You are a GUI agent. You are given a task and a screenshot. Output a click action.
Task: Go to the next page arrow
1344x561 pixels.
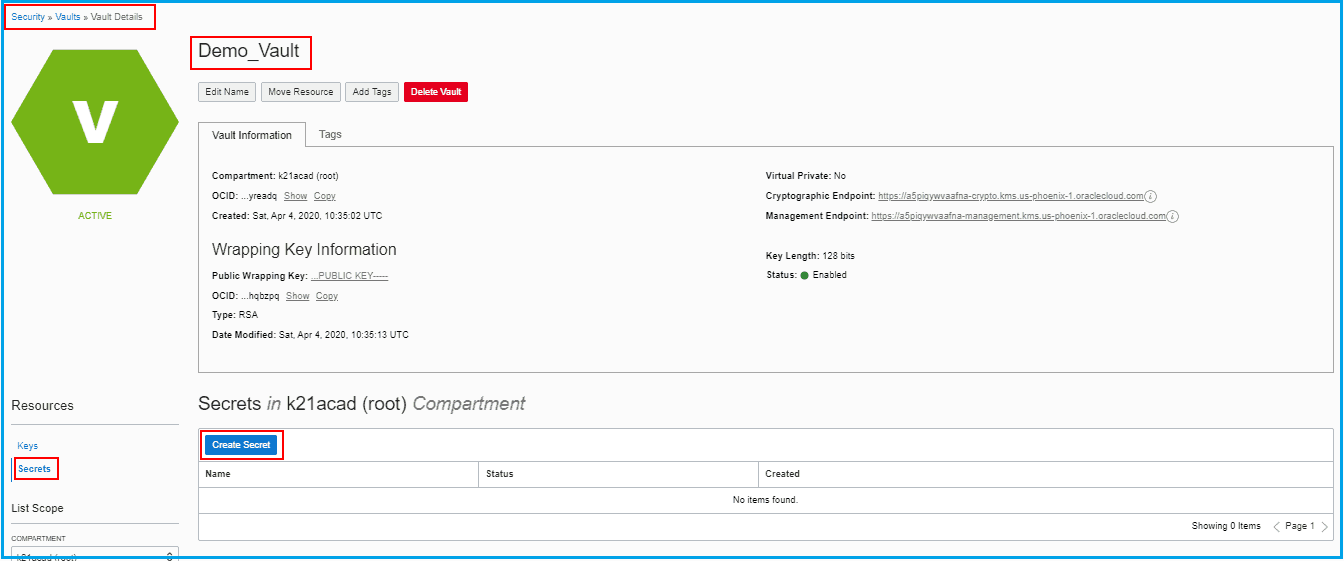1324,527
